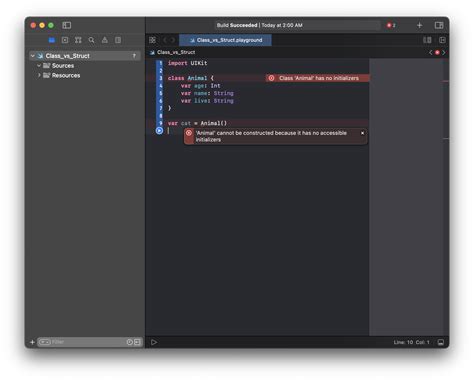The width and height of the screenshot is (474, 381).
Task: Open the related items grid menu
Action: [152, 40]
